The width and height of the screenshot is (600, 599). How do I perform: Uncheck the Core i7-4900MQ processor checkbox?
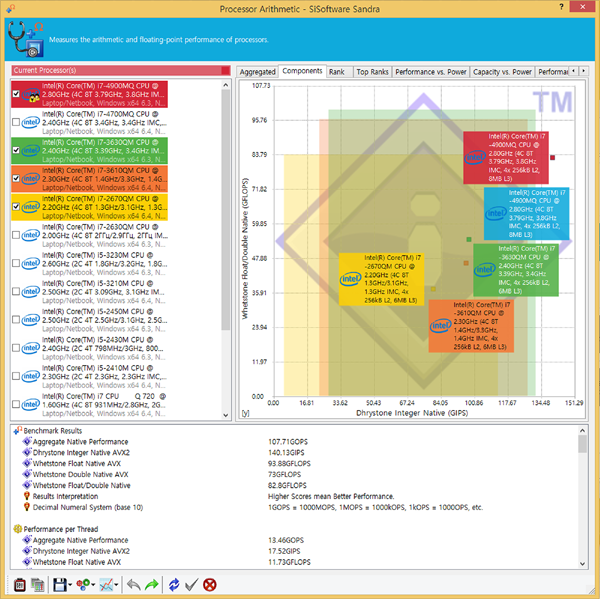16,94
